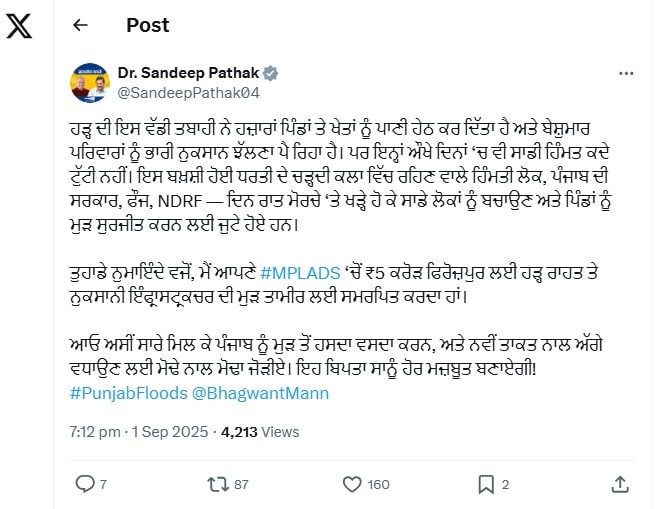The width and height of the screenshot is (658, 509).
Task: Open the @SandeepPathak04 handle link
Action: pyautogui.click(x=189, y=92)
